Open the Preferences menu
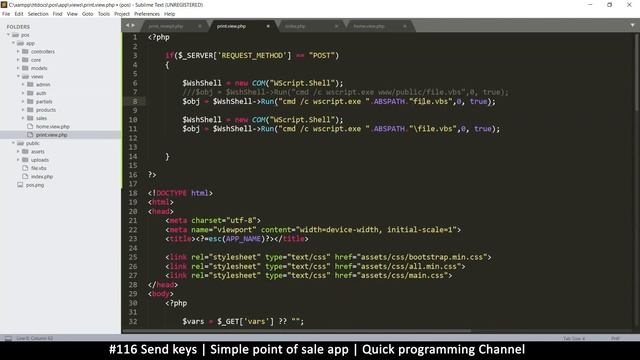The width and height of the screenshot is (640, 360). point(147,14)
